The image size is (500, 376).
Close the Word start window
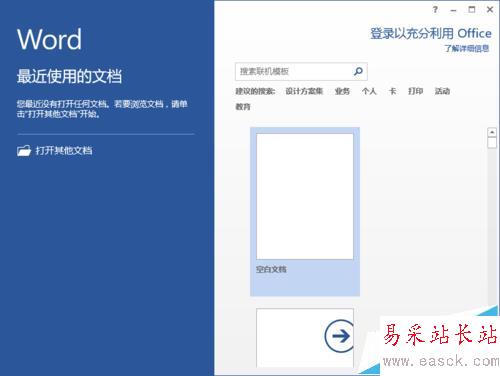(x=490, y=10)
